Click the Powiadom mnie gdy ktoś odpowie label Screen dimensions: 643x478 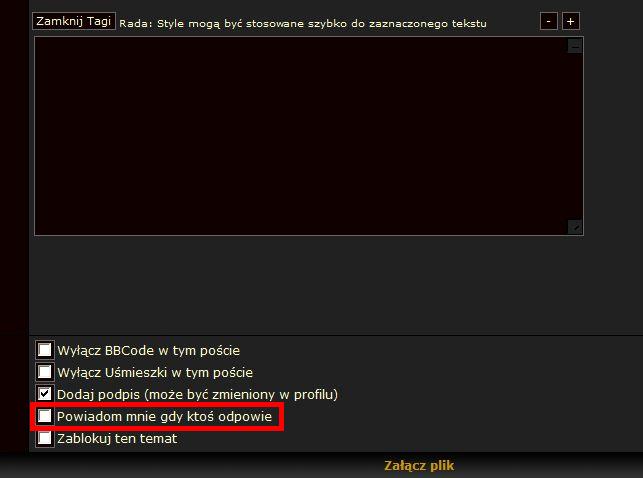tap(164, 417)
